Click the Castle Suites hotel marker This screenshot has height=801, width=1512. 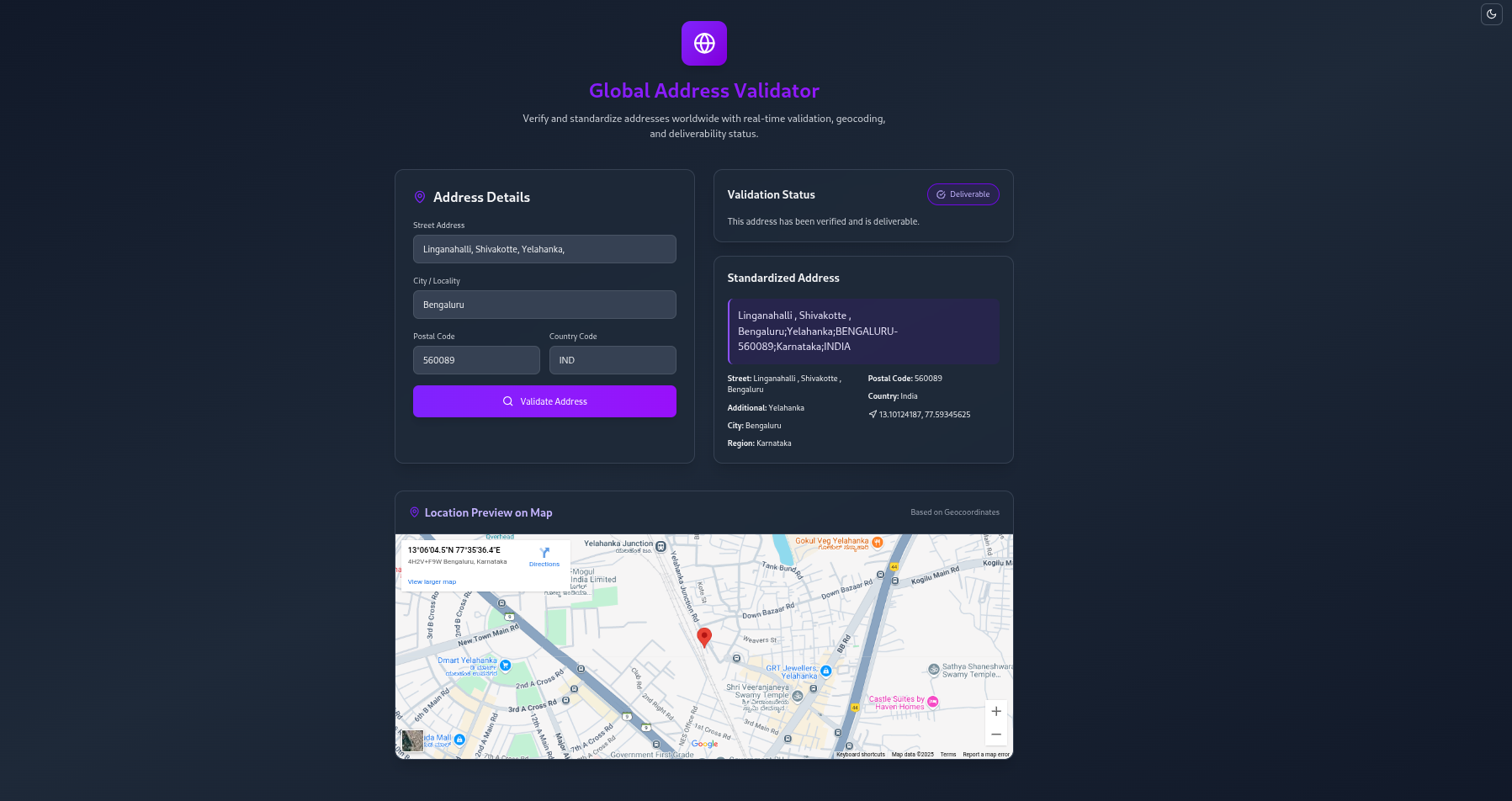pos(932,702)
